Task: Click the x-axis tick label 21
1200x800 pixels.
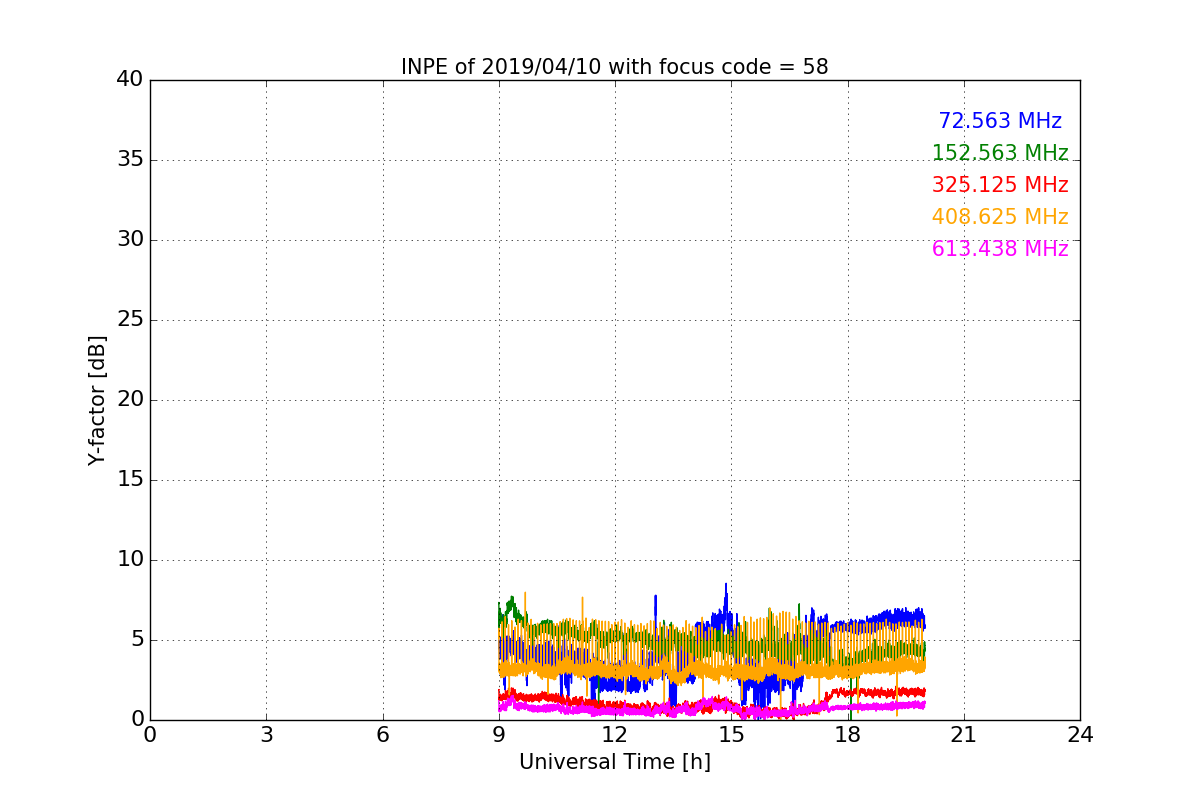Action: 964,734
